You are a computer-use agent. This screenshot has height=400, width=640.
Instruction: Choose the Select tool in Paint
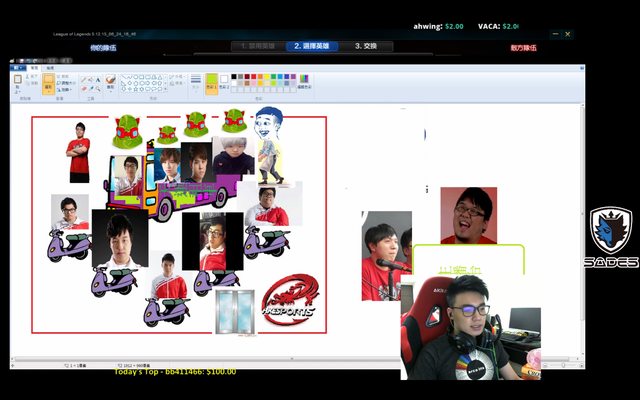48,84
